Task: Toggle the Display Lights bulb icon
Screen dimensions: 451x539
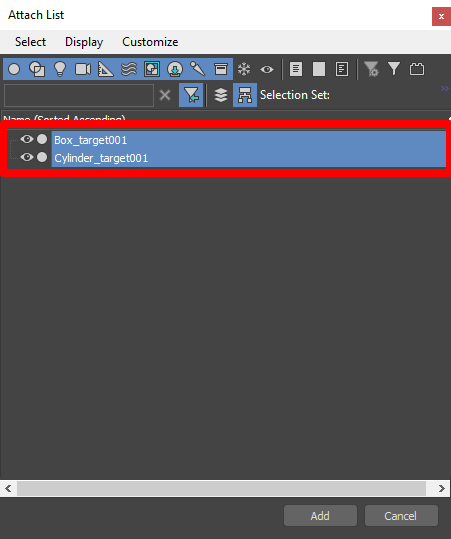Action: click(60, 69)
